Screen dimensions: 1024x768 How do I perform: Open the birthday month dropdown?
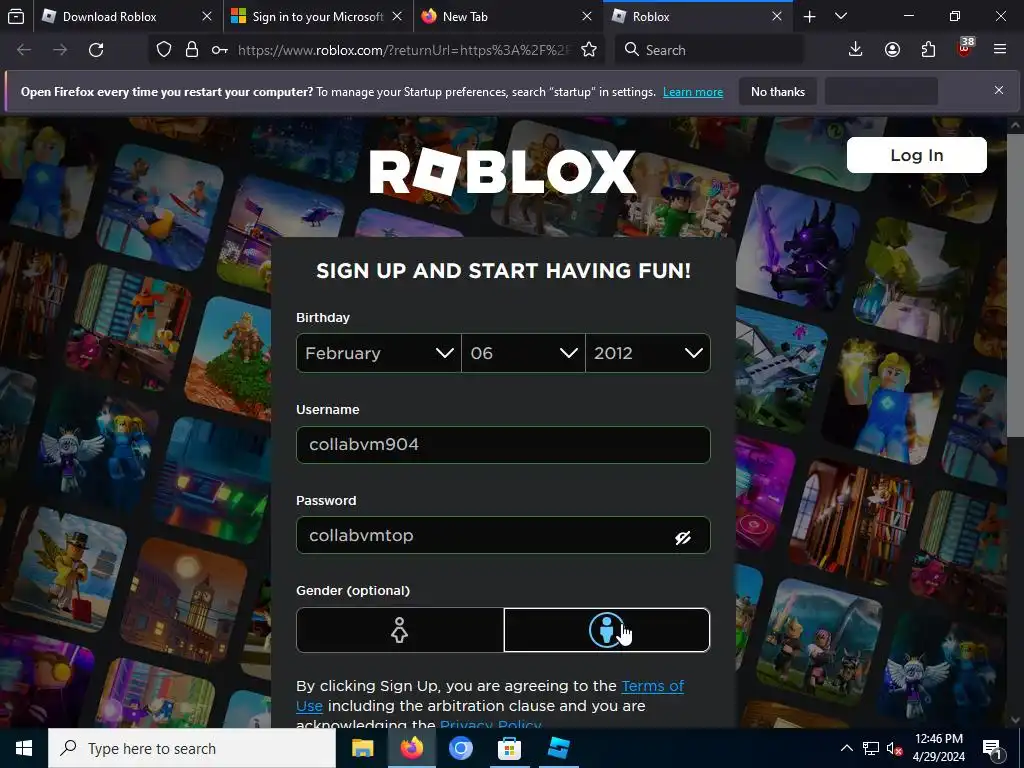pyautogui.click(x=379, y=353)
